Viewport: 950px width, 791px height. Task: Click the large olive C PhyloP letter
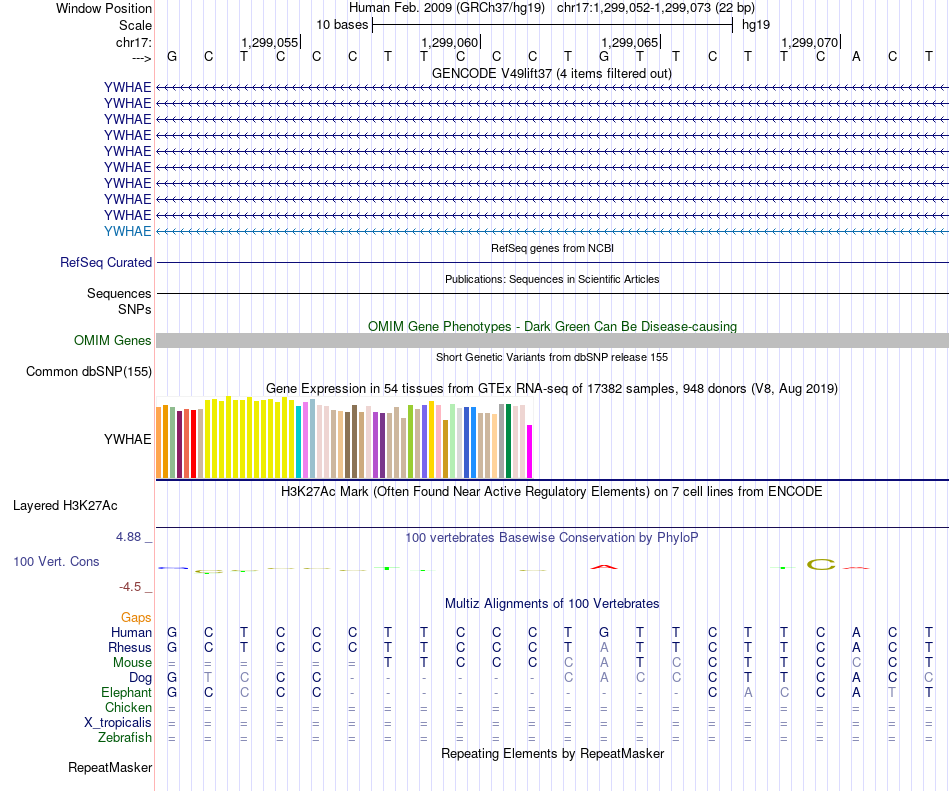(821, 564)
